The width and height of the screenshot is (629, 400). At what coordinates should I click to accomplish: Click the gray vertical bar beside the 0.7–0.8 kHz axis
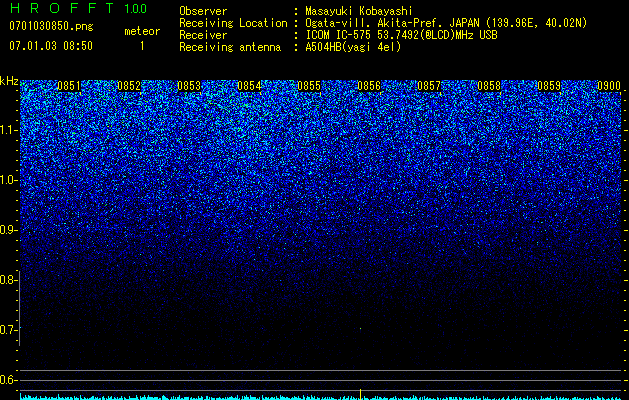[x=19, y=309]
